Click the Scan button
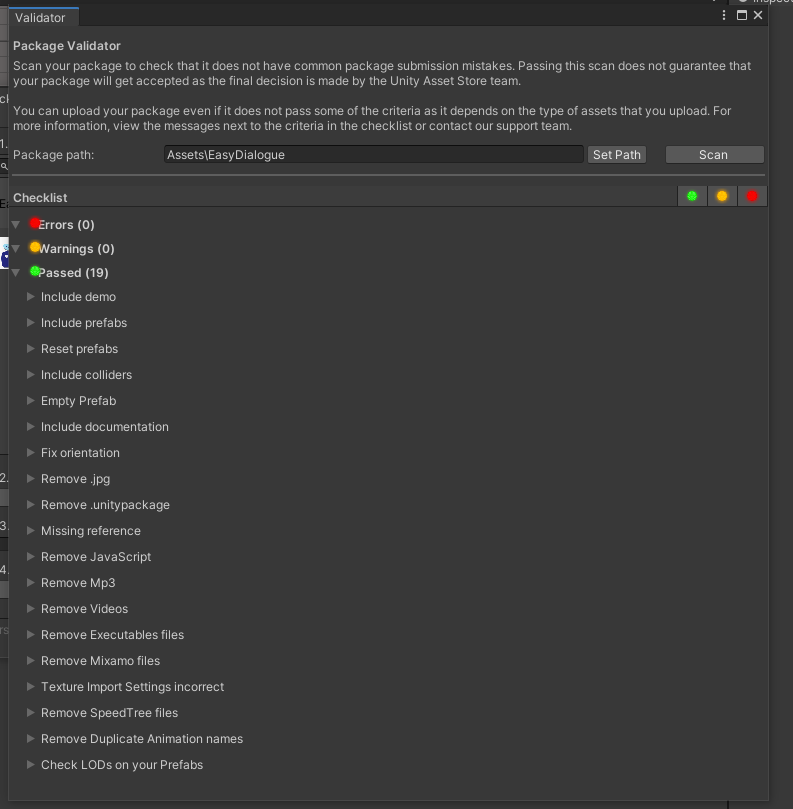Image resolution: width=793 pixels, height=809 pixels. (x=714, y=155)
